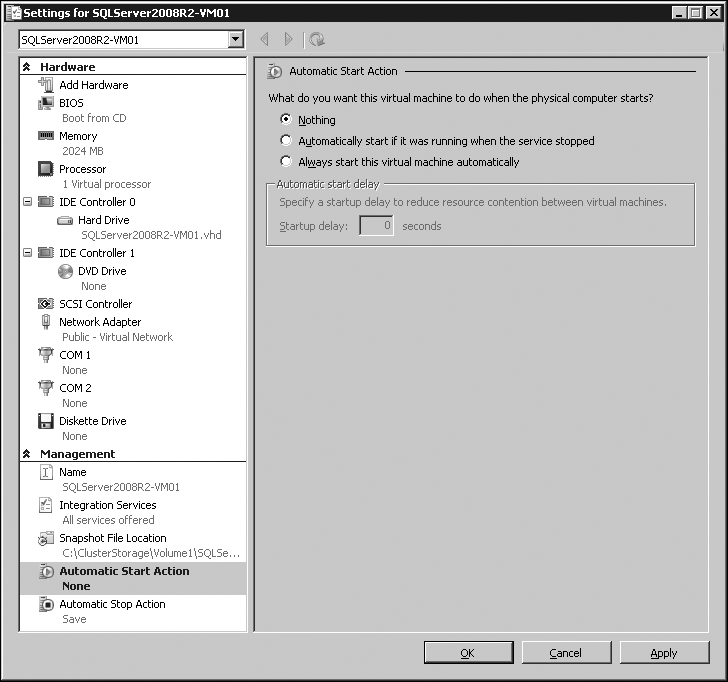The image size is (728, 682).
Task: Click the SCSI Controller icon
Action: [x=46, y=304]
